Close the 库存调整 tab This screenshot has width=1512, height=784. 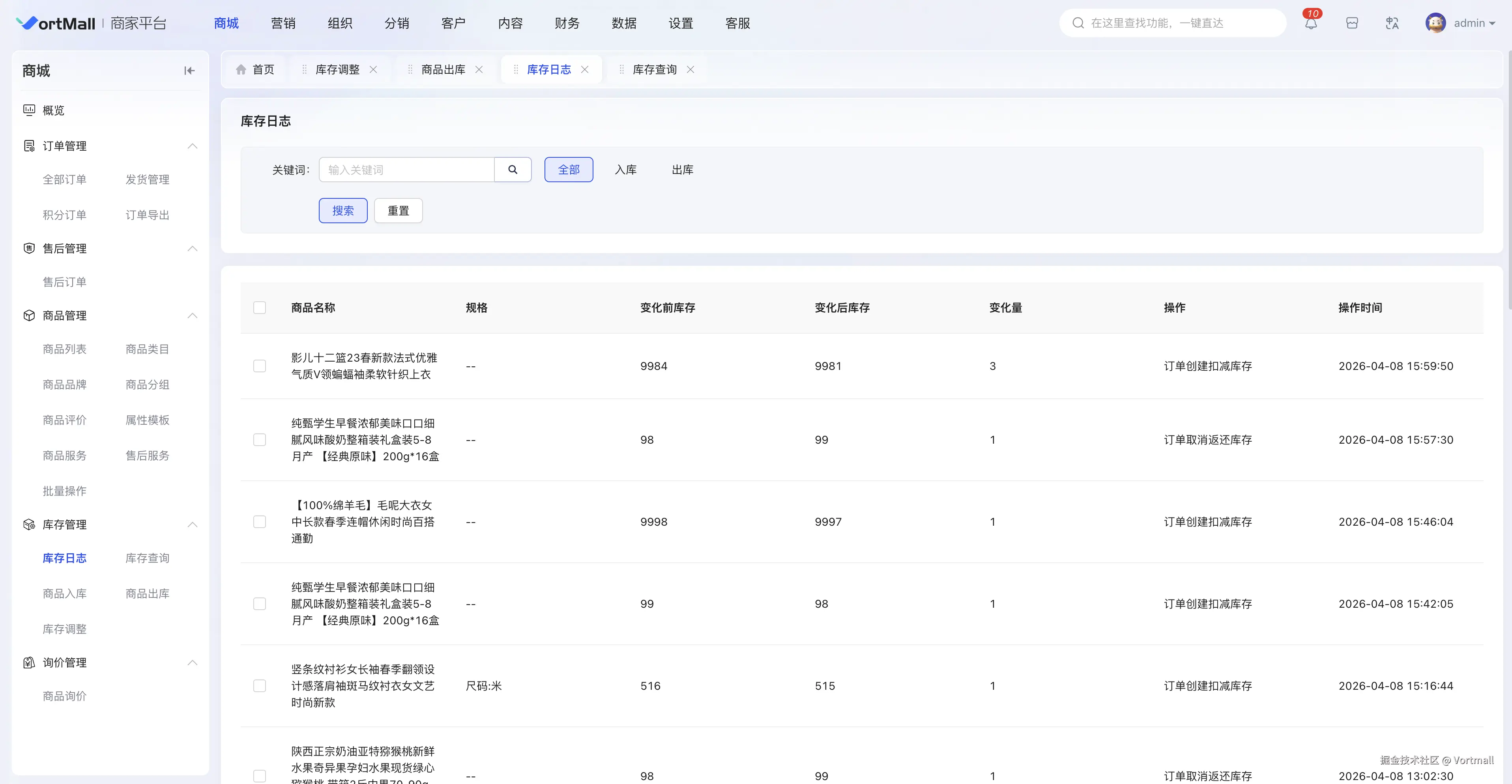pyautogui.click(x=373, y=70)
